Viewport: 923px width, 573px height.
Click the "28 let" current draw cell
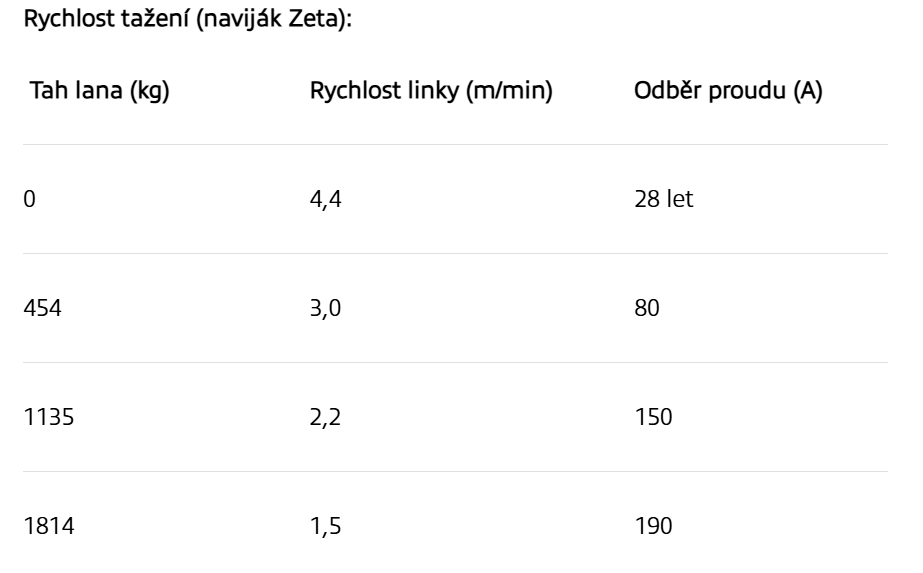[665, 199]
